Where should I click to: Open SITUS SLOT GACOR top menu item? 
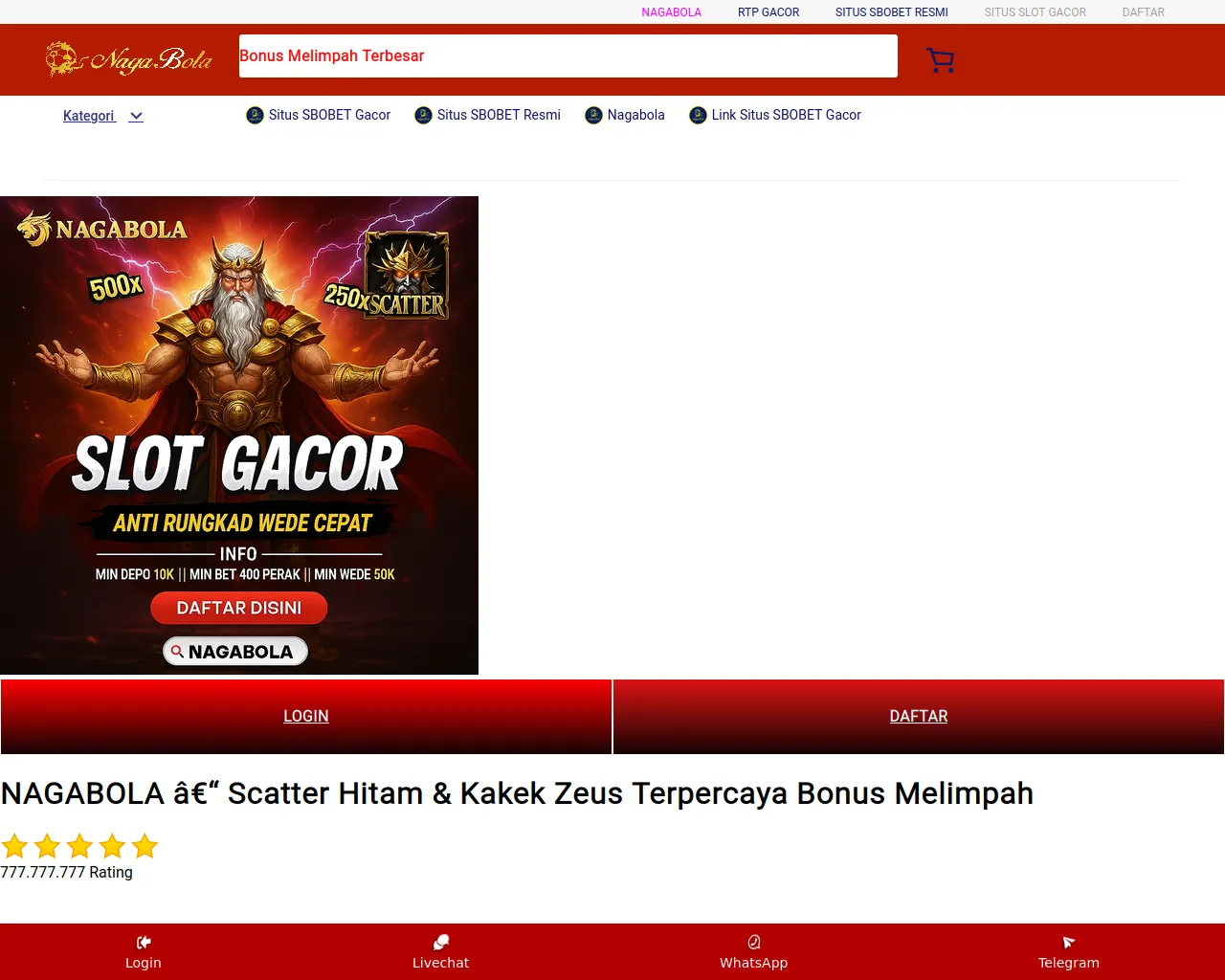[1036, 12]
